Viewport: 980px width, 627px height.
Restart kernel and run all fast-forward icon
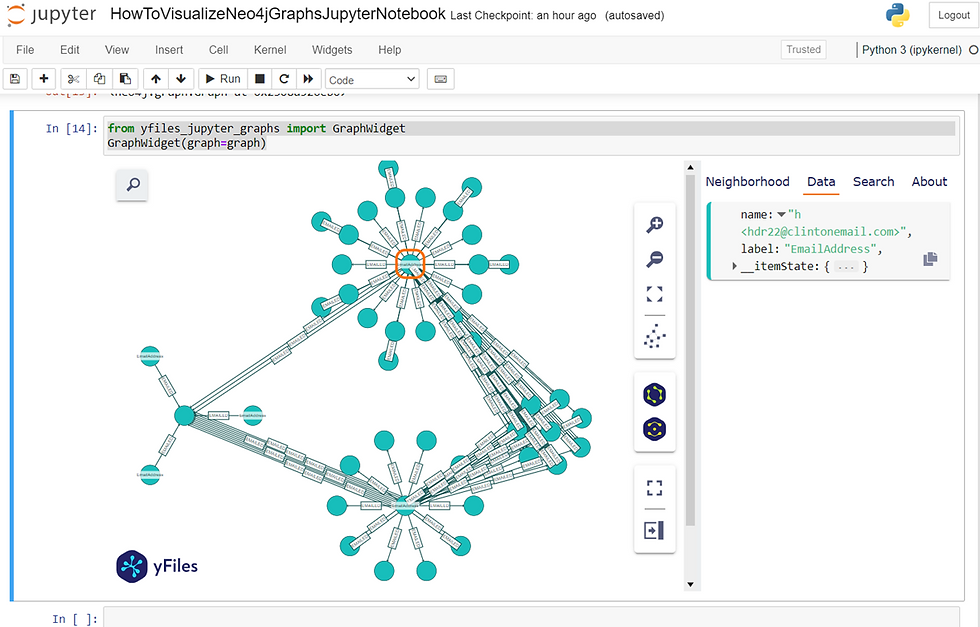click(x=308, y=79)
